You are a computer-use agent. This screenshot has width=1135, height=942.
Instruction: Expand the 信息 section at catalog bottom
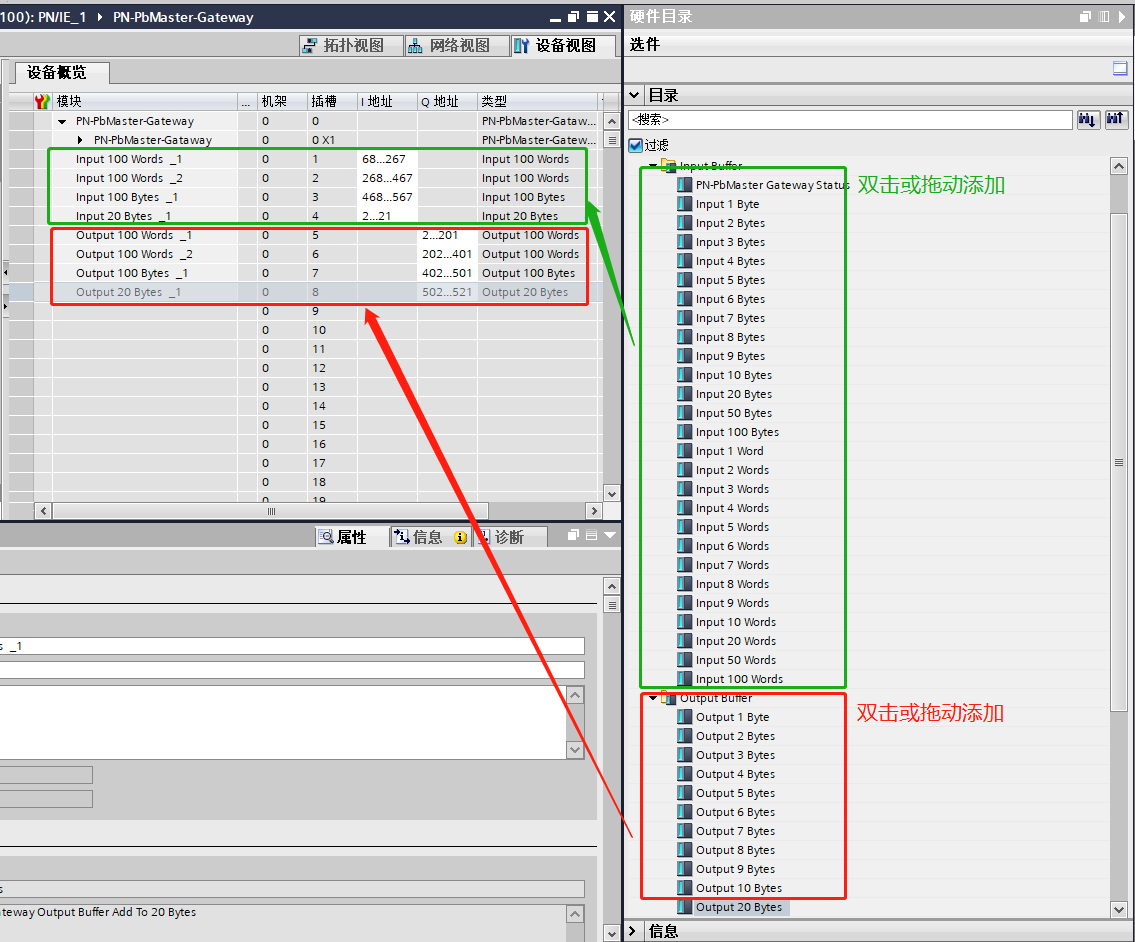(x=633, y=931)
